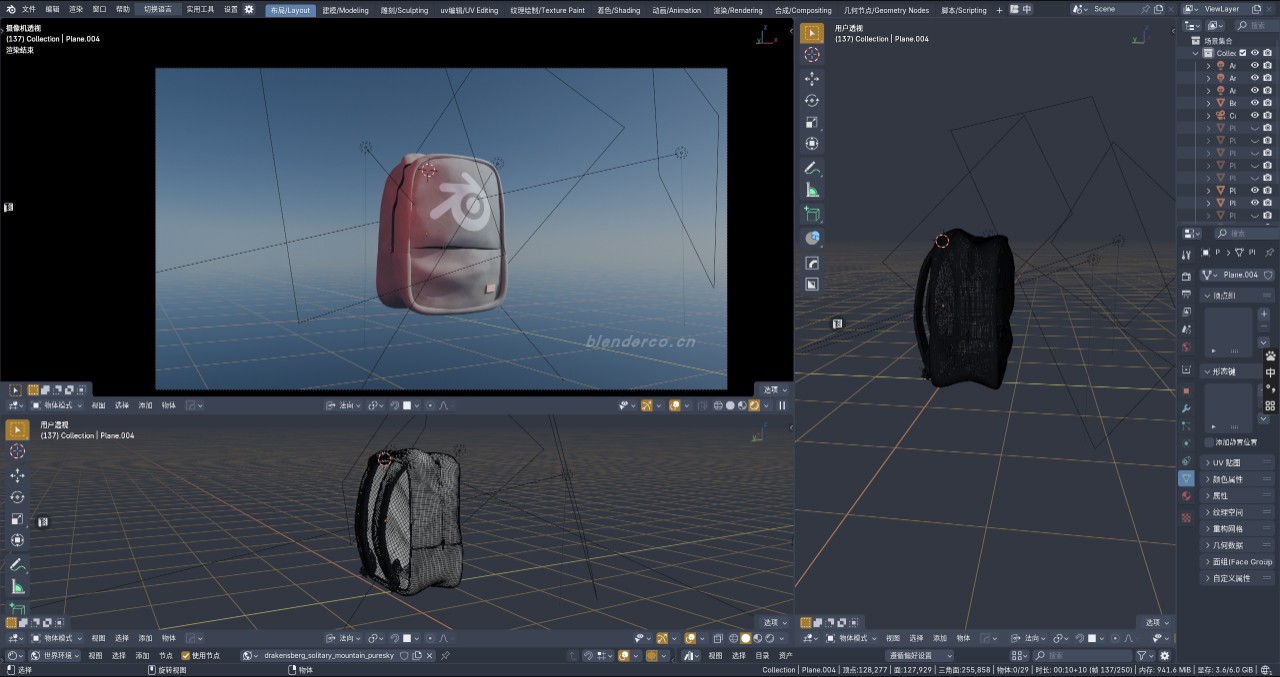Open the Modifiers wrench tab in Properties
Screen dimensions: 1280x677
coord(1186,409)
